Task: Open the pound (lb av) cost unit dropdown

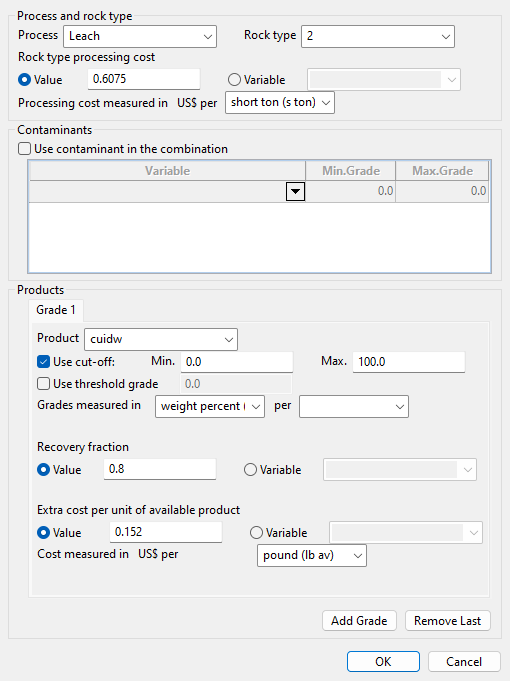Action: (312, 555)
